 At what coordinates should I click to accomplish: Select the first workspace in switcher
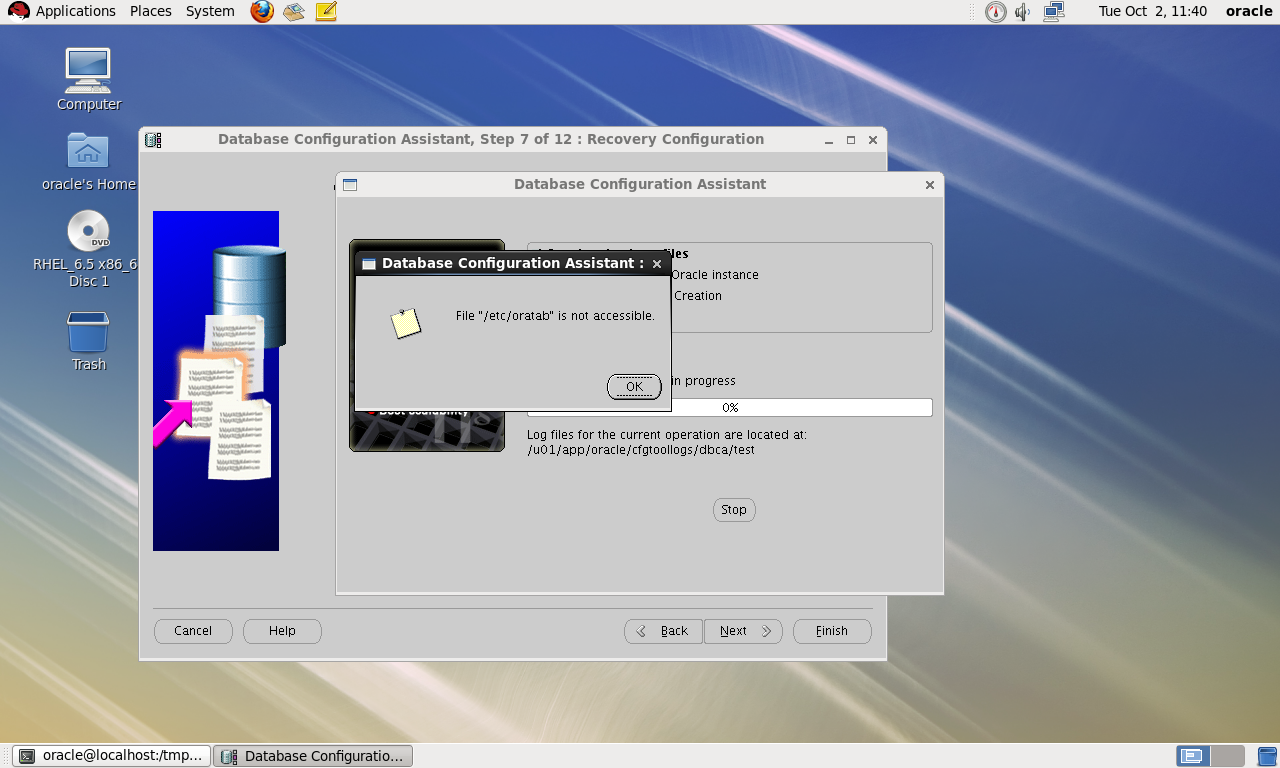click(1194, 756)
